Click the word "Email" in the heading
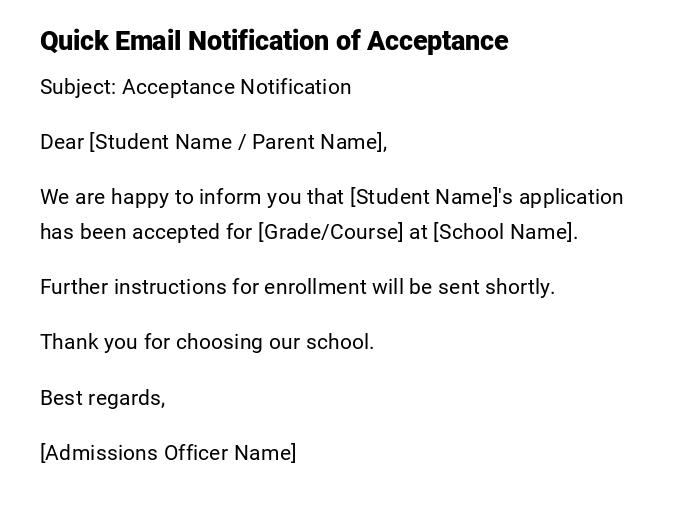Viewport: 700px width, 515px height. [x=149, y=41]
